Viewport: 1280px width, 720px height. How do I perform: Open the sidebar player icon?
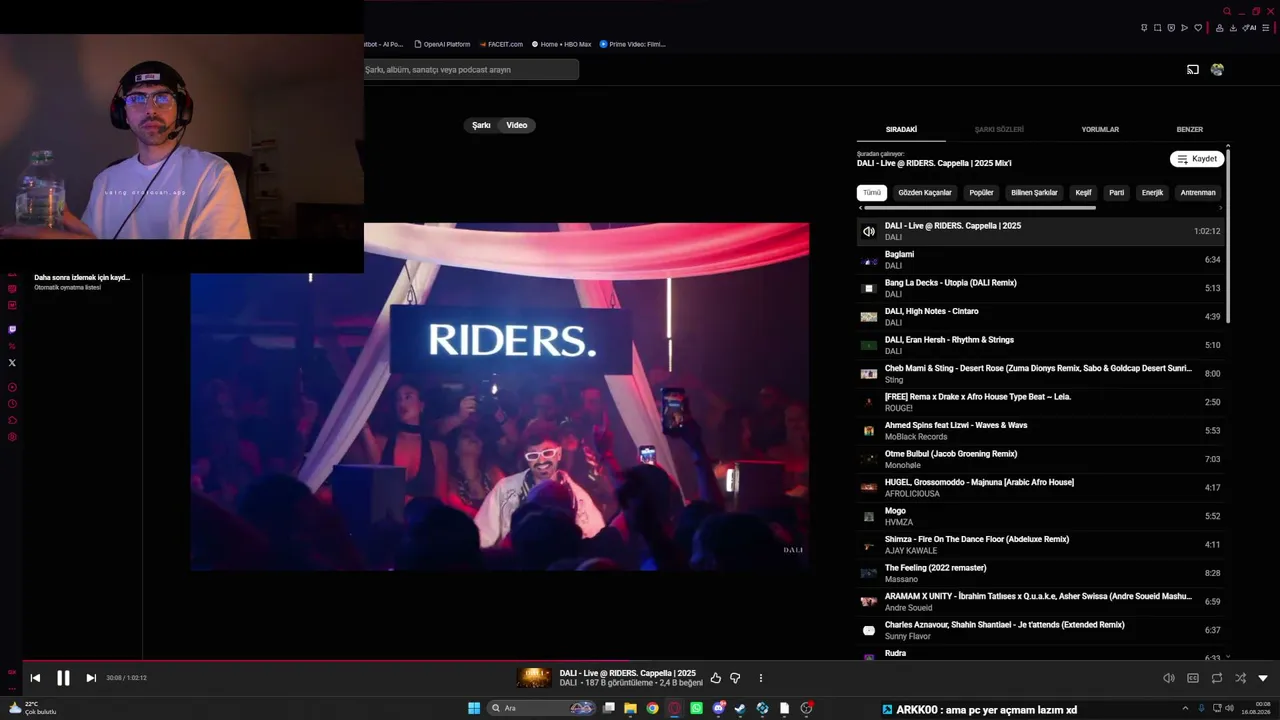pyautogui.click(x=12, y=387)
